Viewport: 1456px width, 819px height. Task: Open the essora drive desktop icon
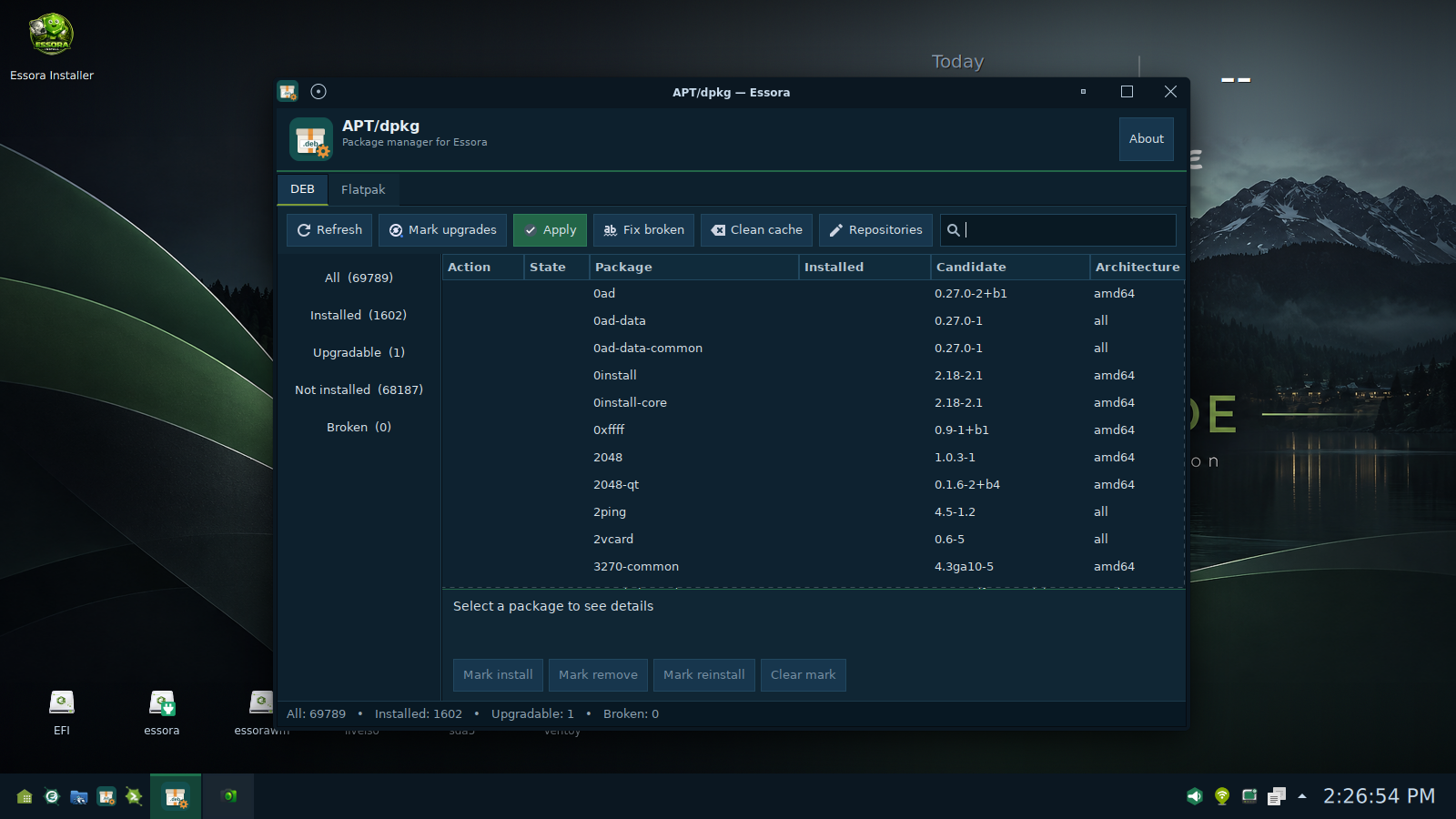click(x=162, y=713)
